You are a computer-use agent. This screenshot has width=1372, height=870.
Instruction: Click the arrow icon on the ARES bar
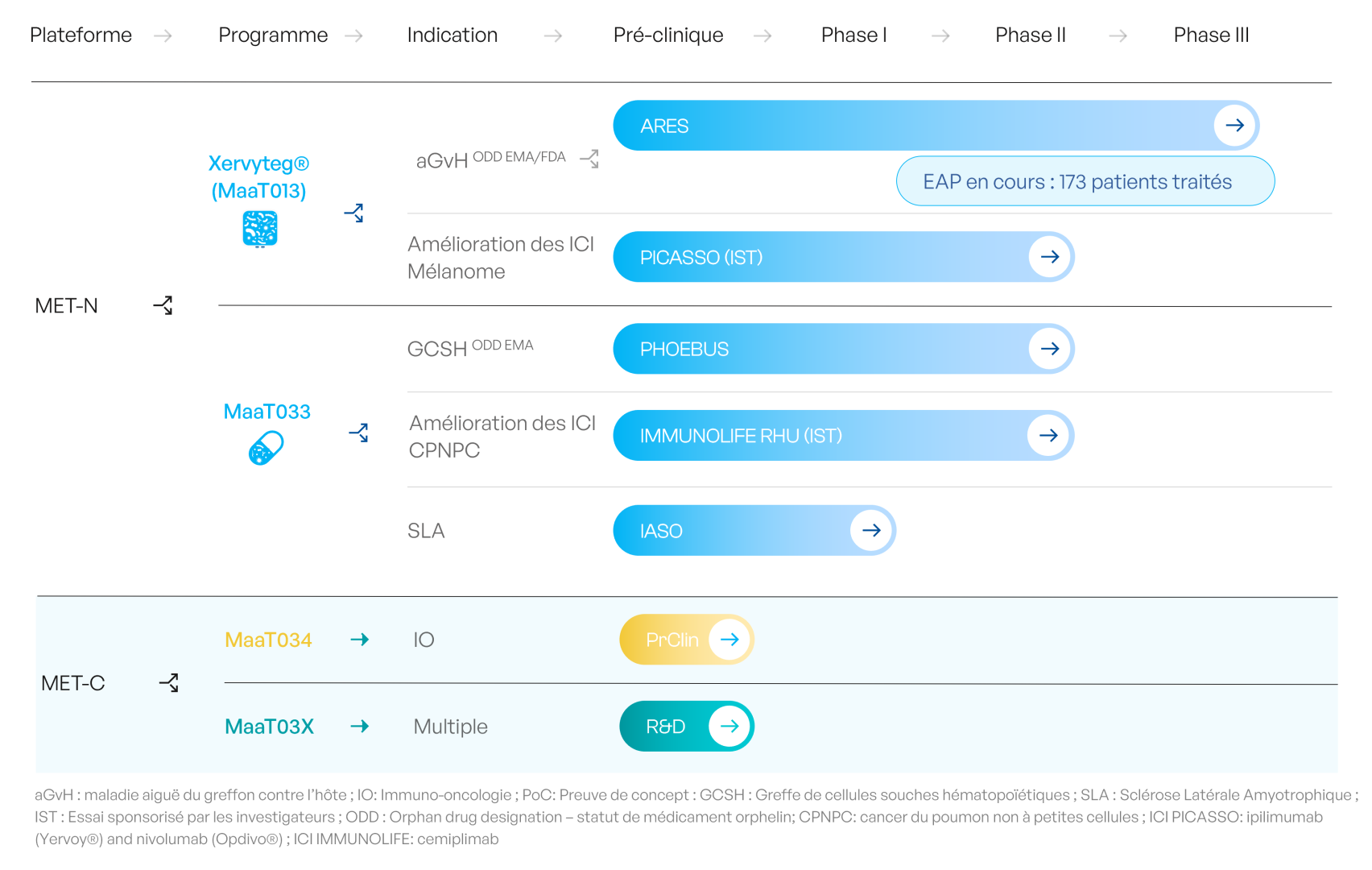1234,126
